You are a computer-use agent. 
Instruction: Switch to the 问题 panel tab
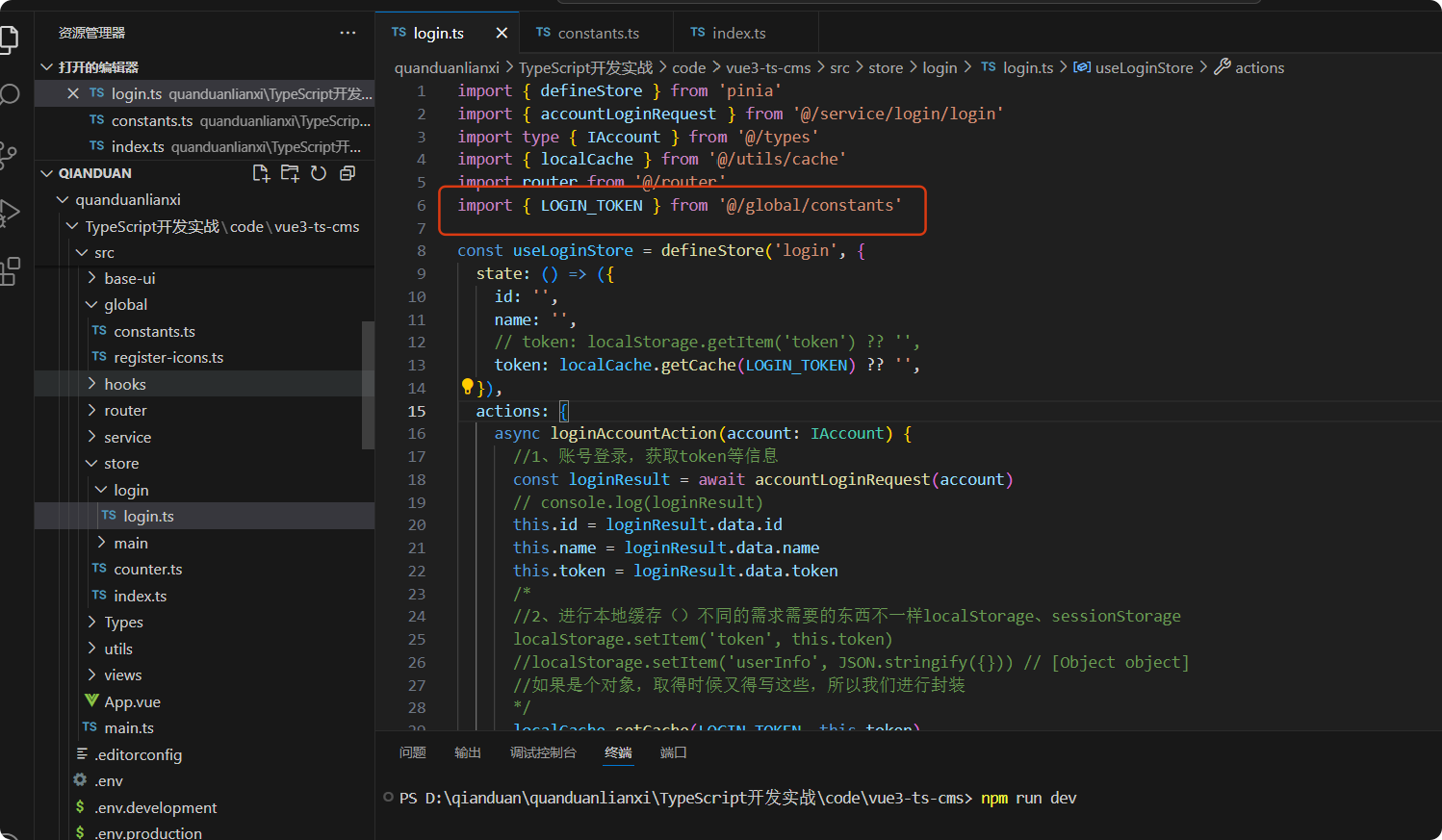(412, 752)
